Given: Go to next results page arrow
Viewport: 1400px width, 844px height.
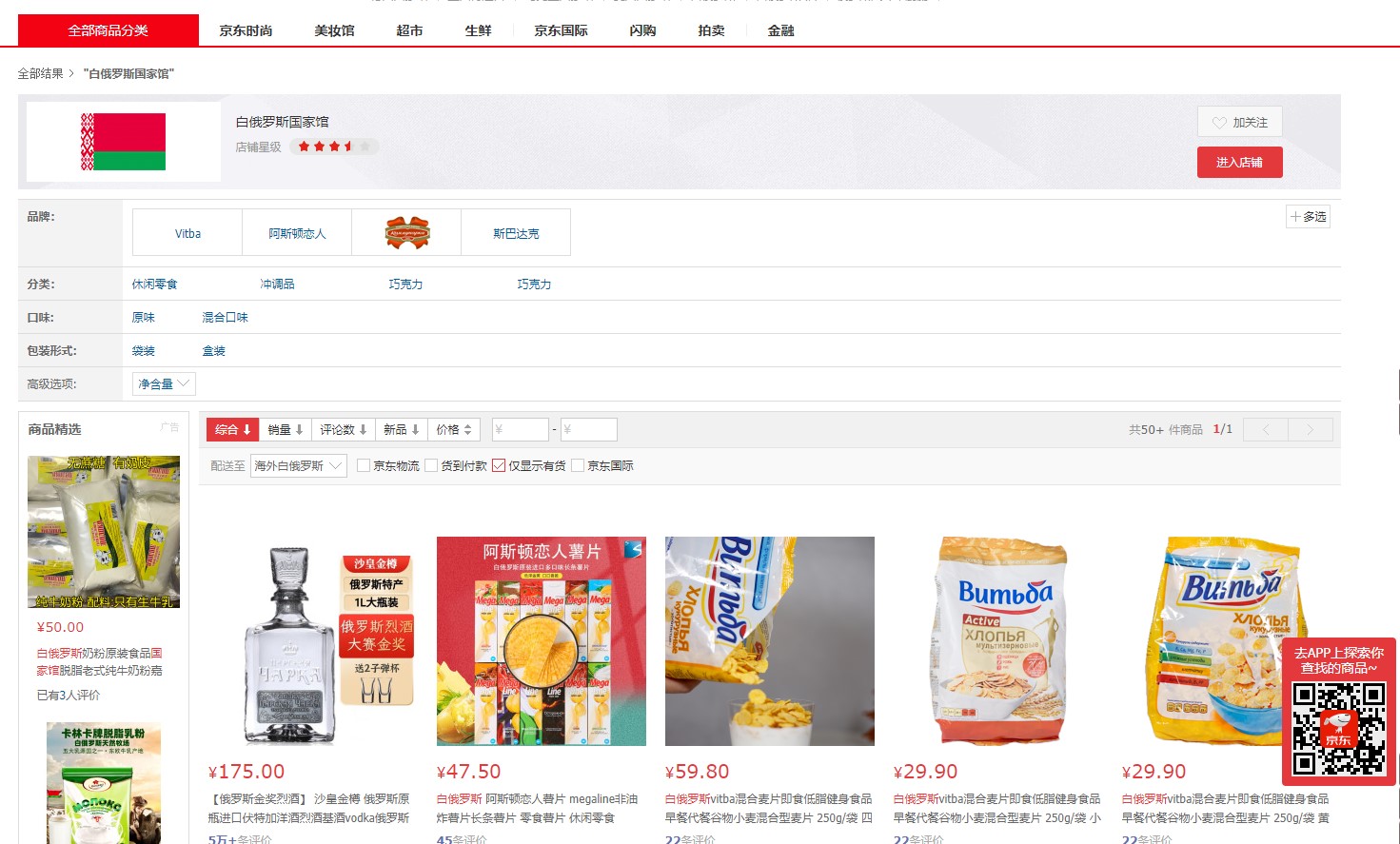Looking at the screenshot, I should click(x=1311, y=430).
